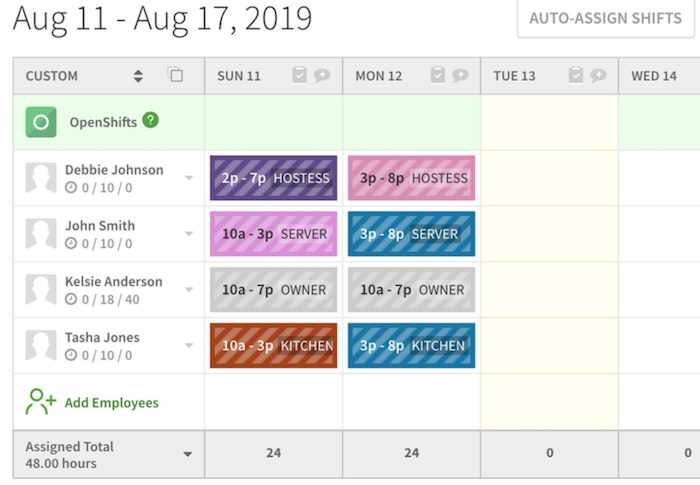Viewport: 700px width, 485px height.
Task: Expand John Smith's row dropdown arrow
Action: click(x=189, y=234)
